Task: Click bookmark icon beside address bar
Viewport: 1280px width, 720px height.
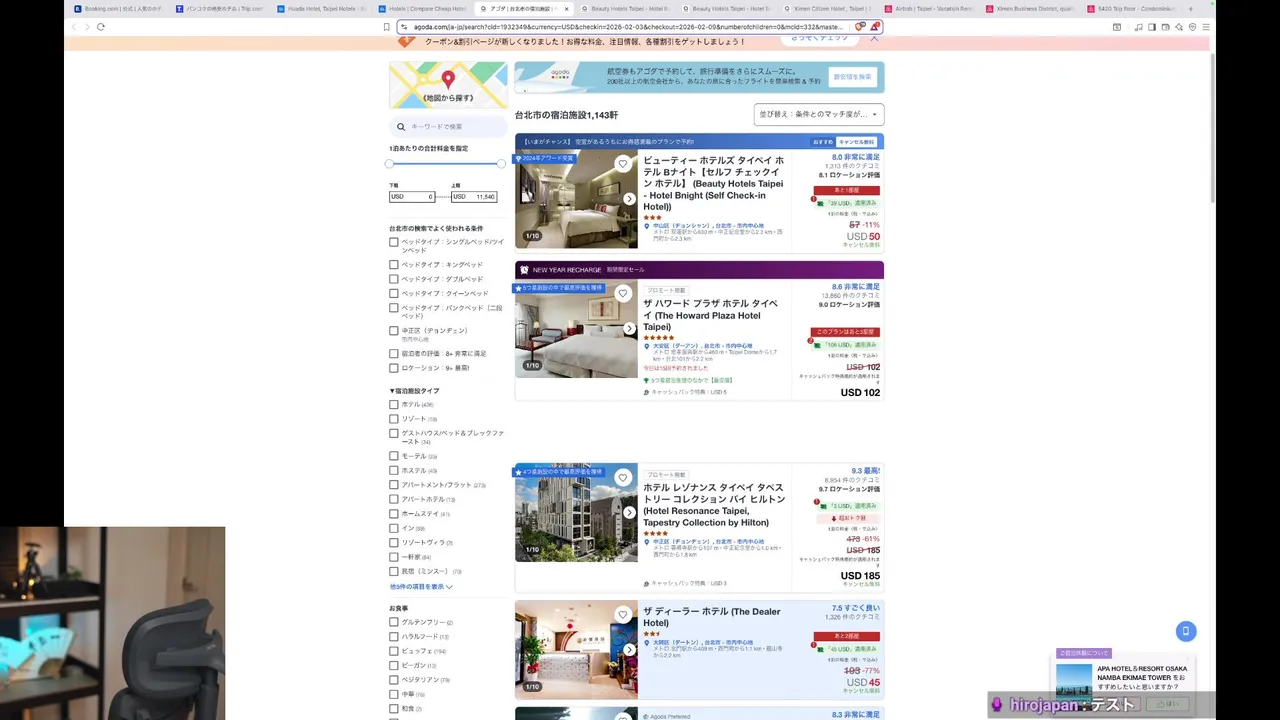Action: point(387,27)
